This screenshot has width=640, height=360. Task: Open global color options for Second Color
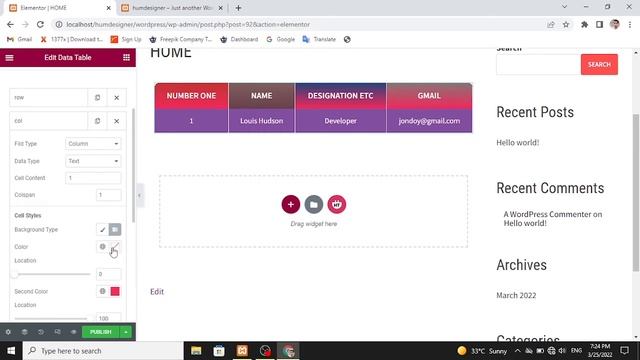[102, 291]
